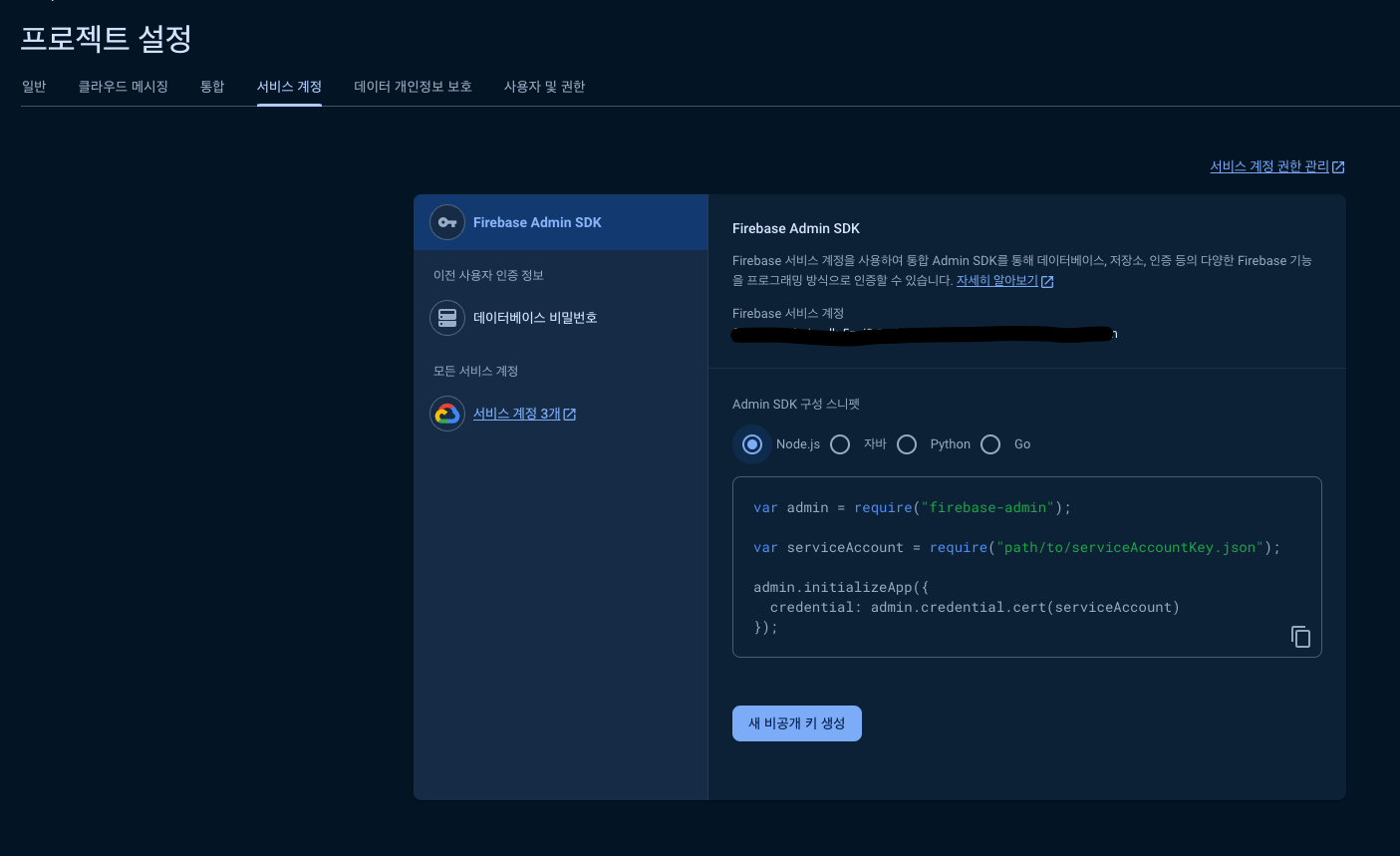Viewport: 1400px width, 856px height.
Task: Click the 모든 서비스 계정 label
Action: pos(475,371)
